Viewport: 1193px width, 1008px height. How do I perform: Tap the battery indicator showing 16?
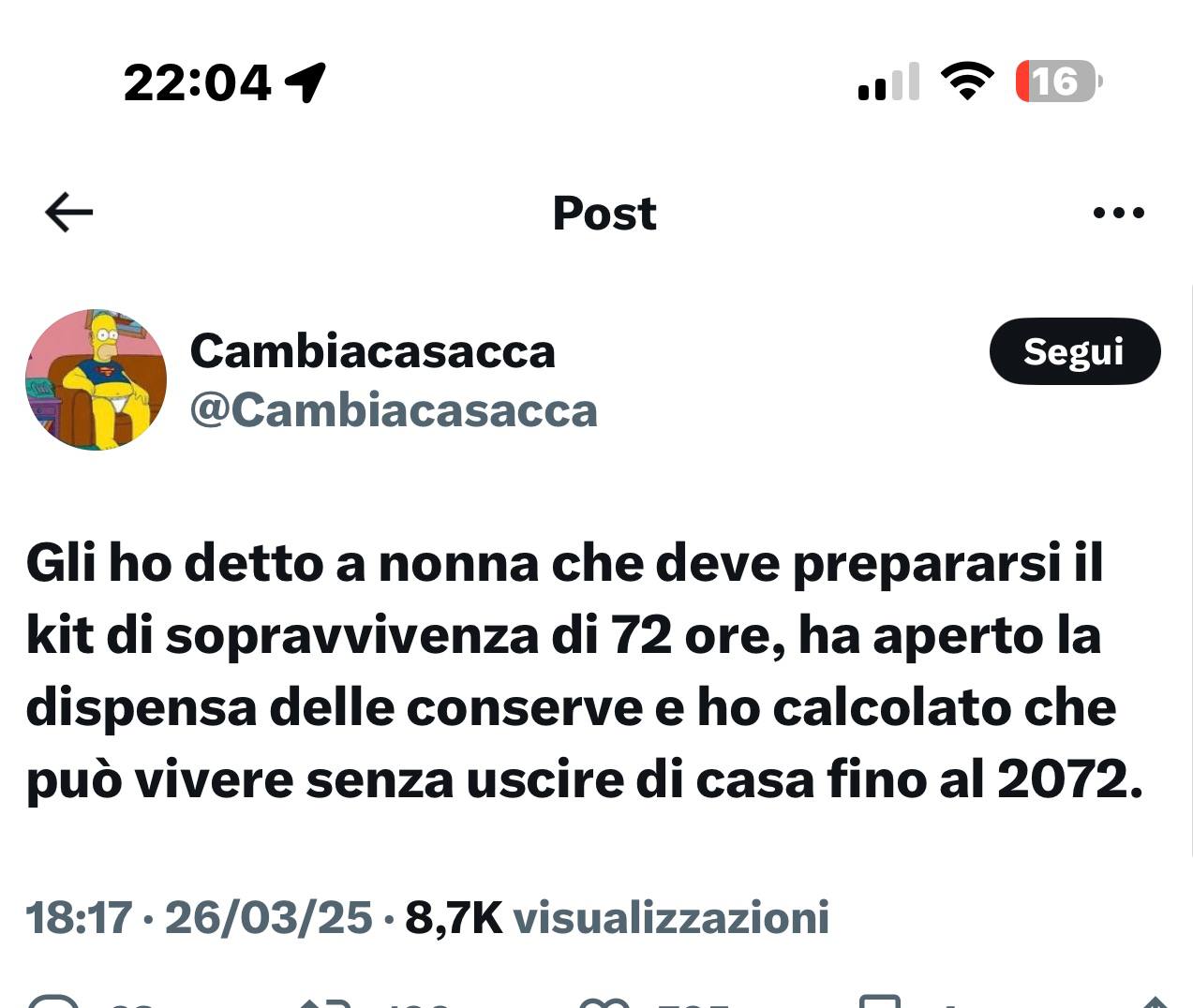coord(1059,82)
